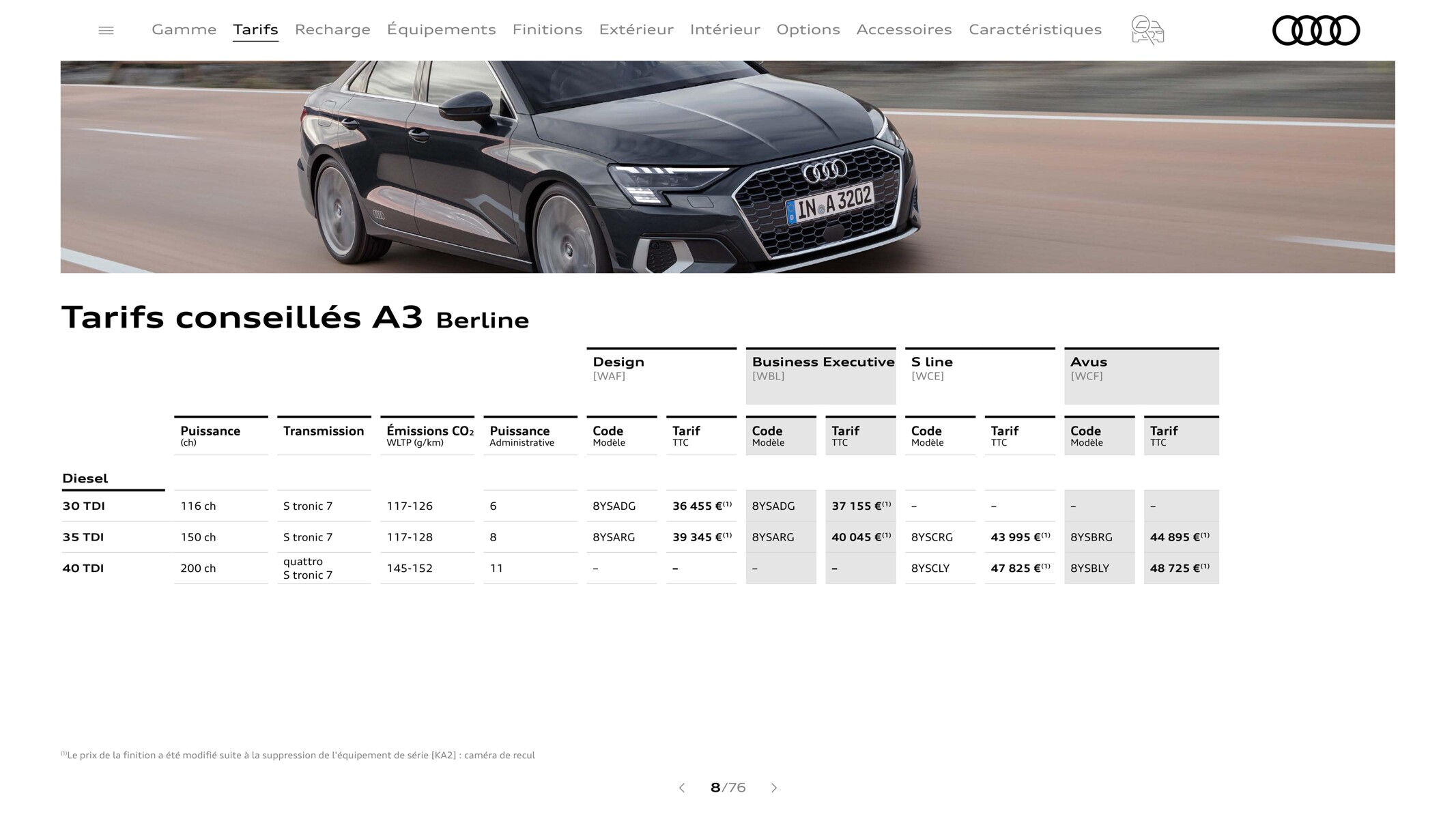Click the 8YSCLY model code
Viewport: 1456px width, 819px height.
tap(930, 568)
